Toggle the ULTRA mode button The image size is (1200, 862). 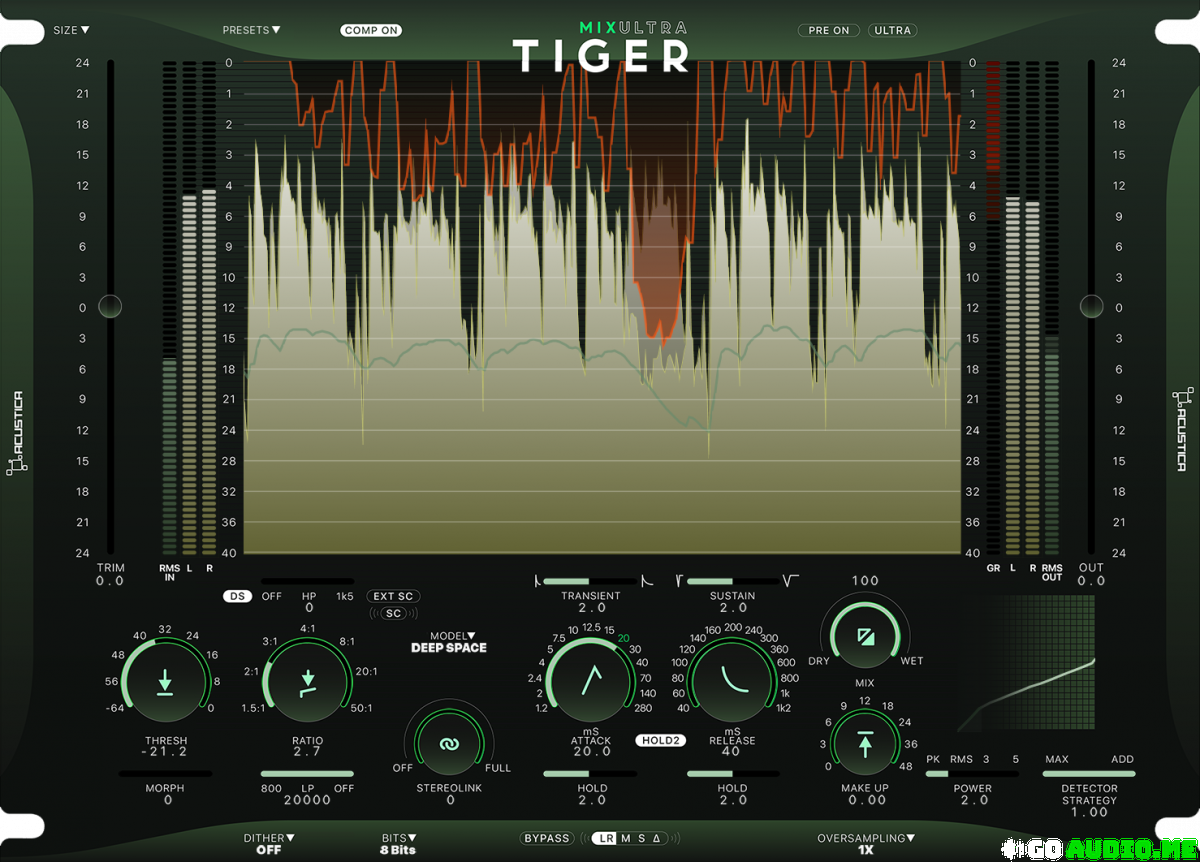coord(892,31)
